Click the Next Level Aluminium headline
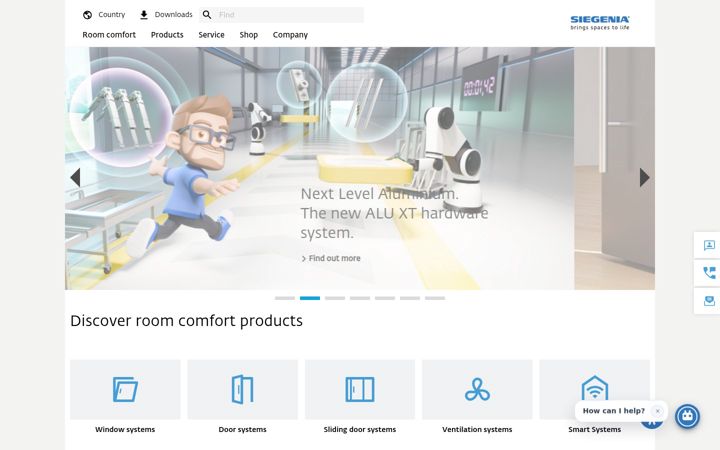720x450 pixels. coord(394,213)
